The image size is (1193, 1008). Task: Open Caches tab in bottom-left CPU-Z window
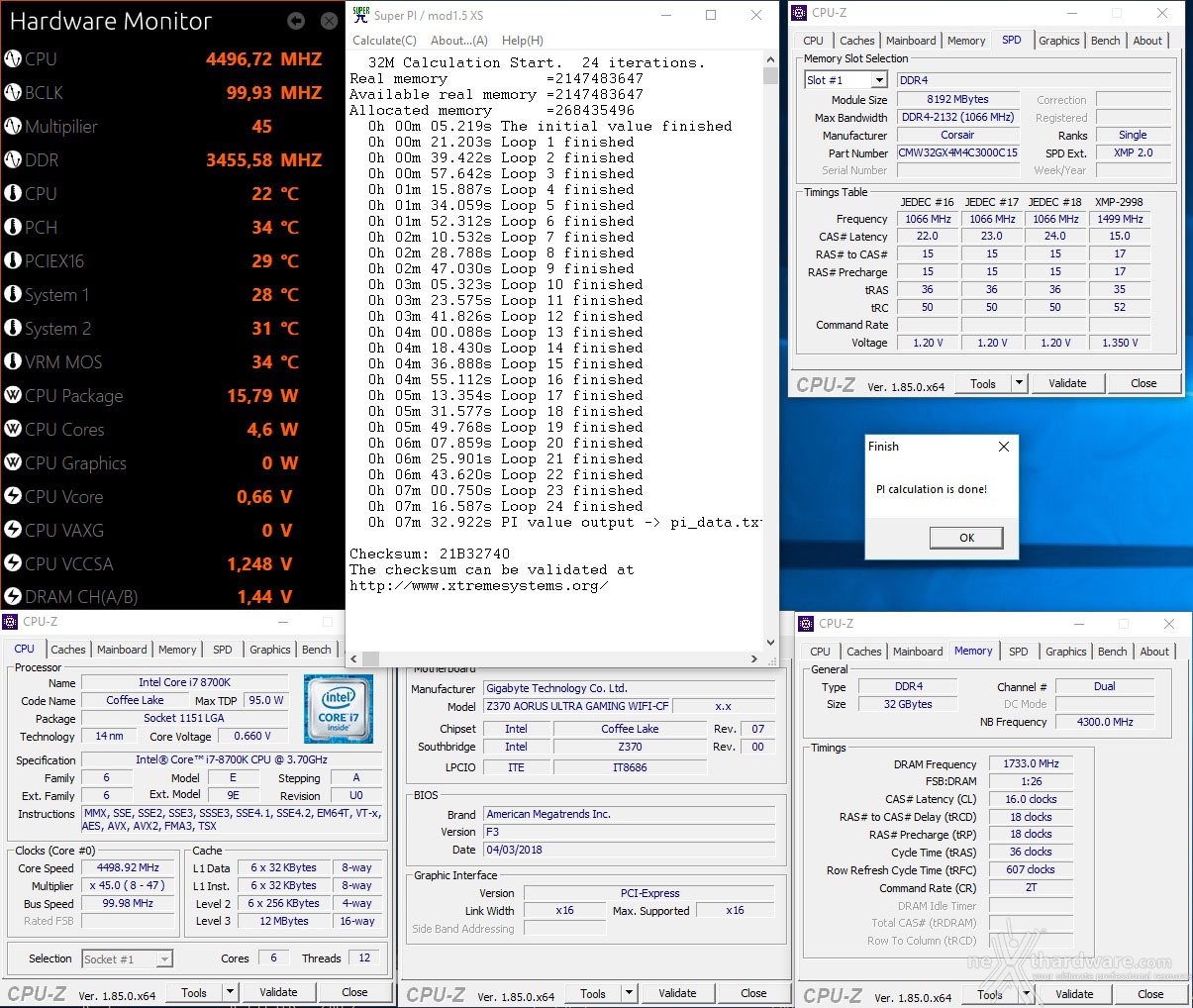68,650
